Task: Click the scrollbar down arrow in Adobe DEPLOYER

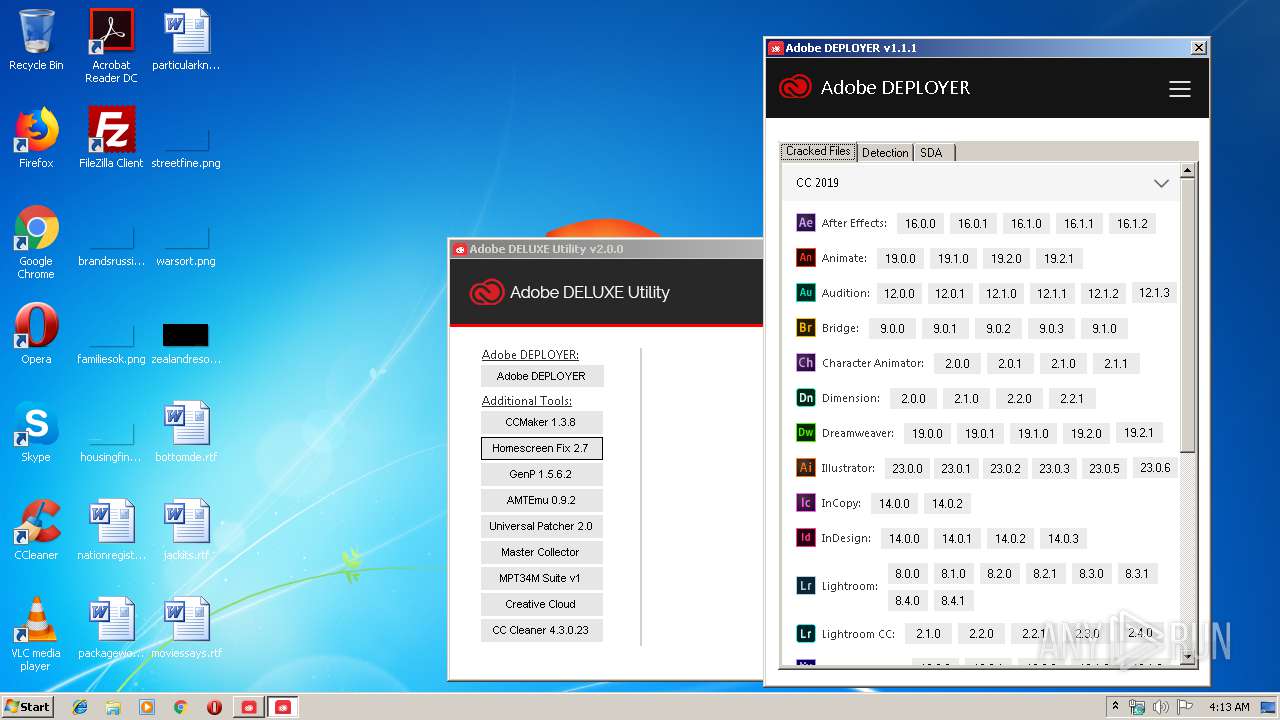Action: (x=1188, y=656)
